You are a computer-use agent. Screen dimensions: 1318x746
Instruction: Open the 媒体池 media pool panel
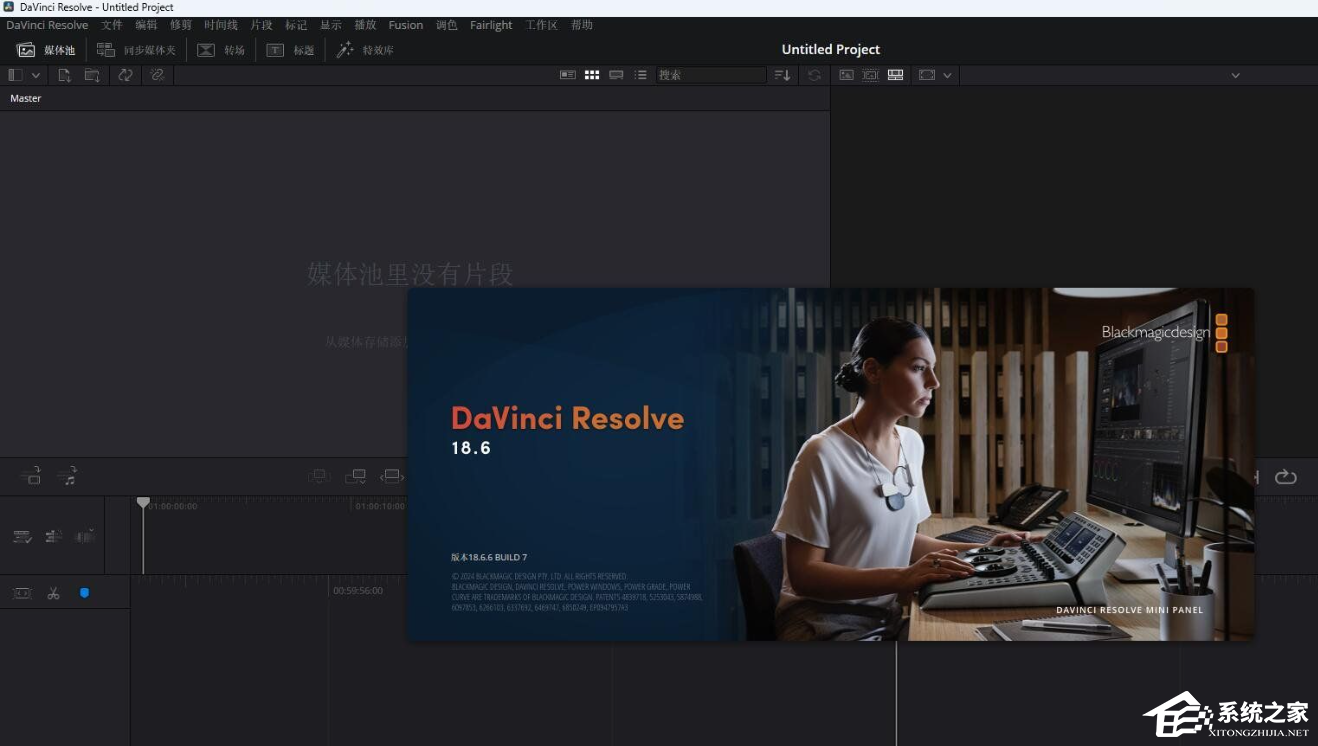pyautogui.click(x=47, y=50)
